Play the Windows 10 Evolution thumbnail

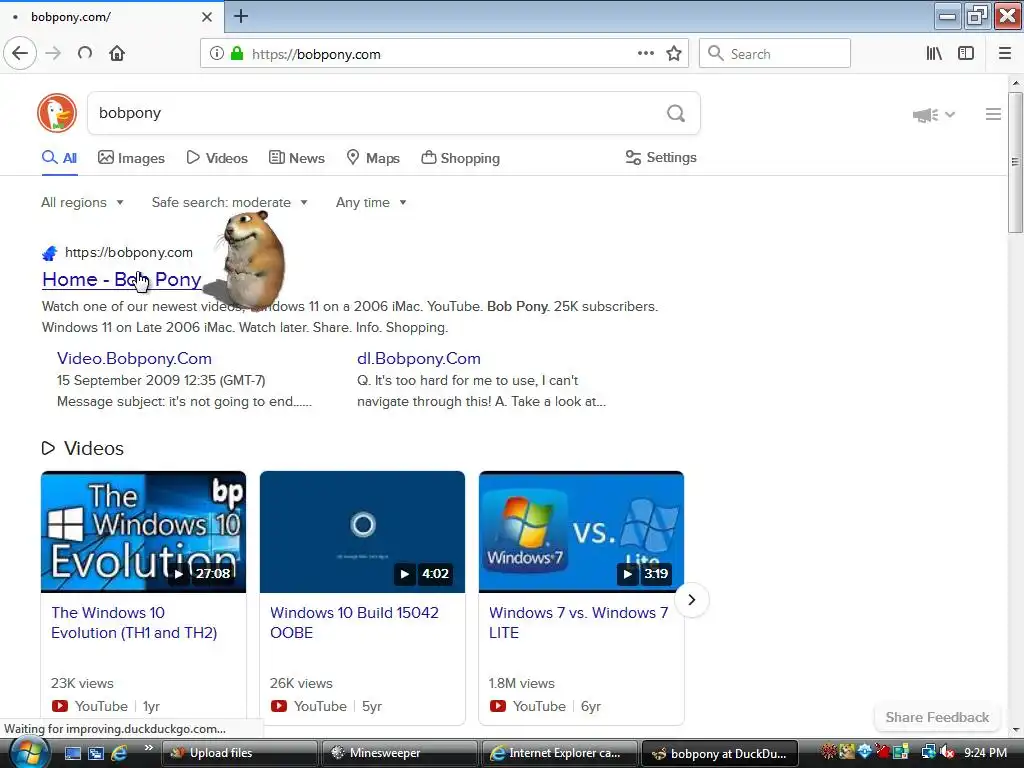(143, 532)
